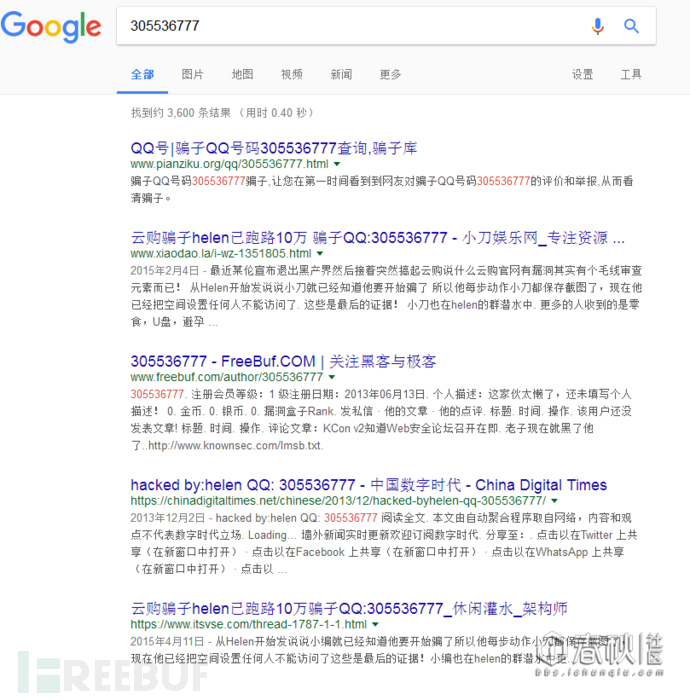This screenshot has height=700, width=690.
Task: Expand dropdown arrow next to itsvse.com URL
Action: coord(375,625)
